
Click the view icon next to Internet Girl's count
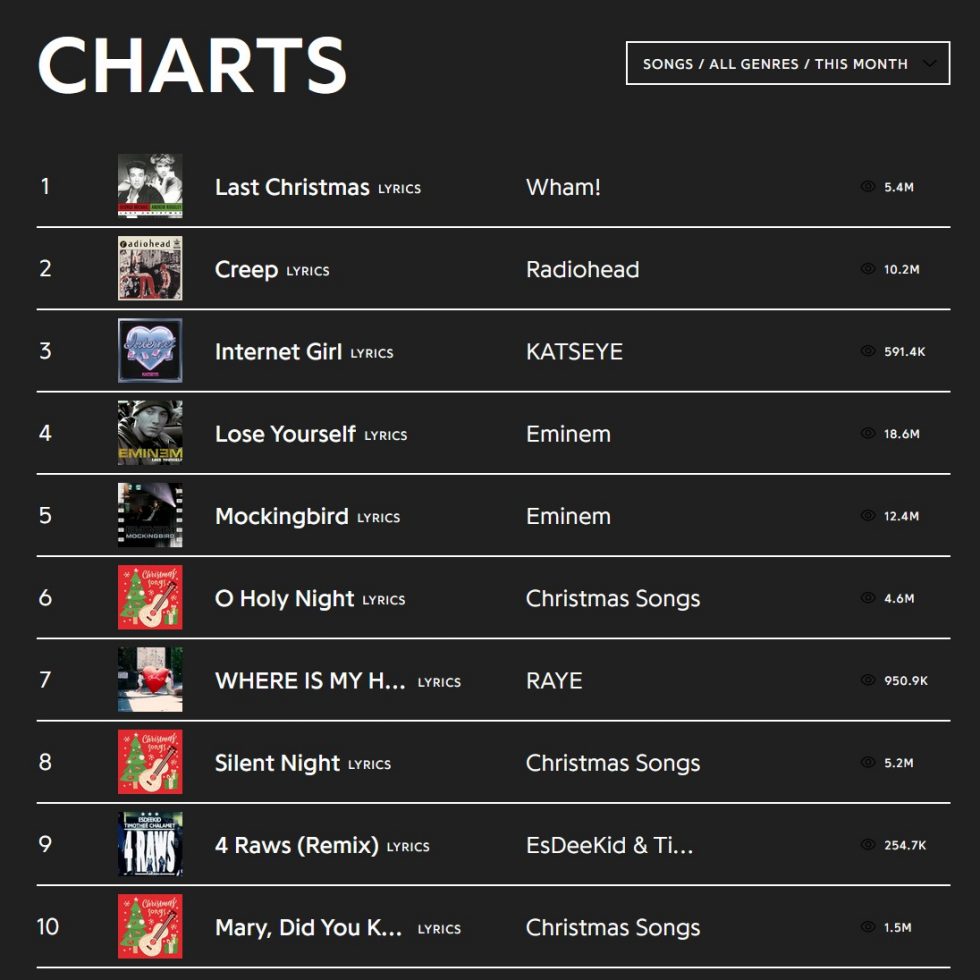(866, 352)
